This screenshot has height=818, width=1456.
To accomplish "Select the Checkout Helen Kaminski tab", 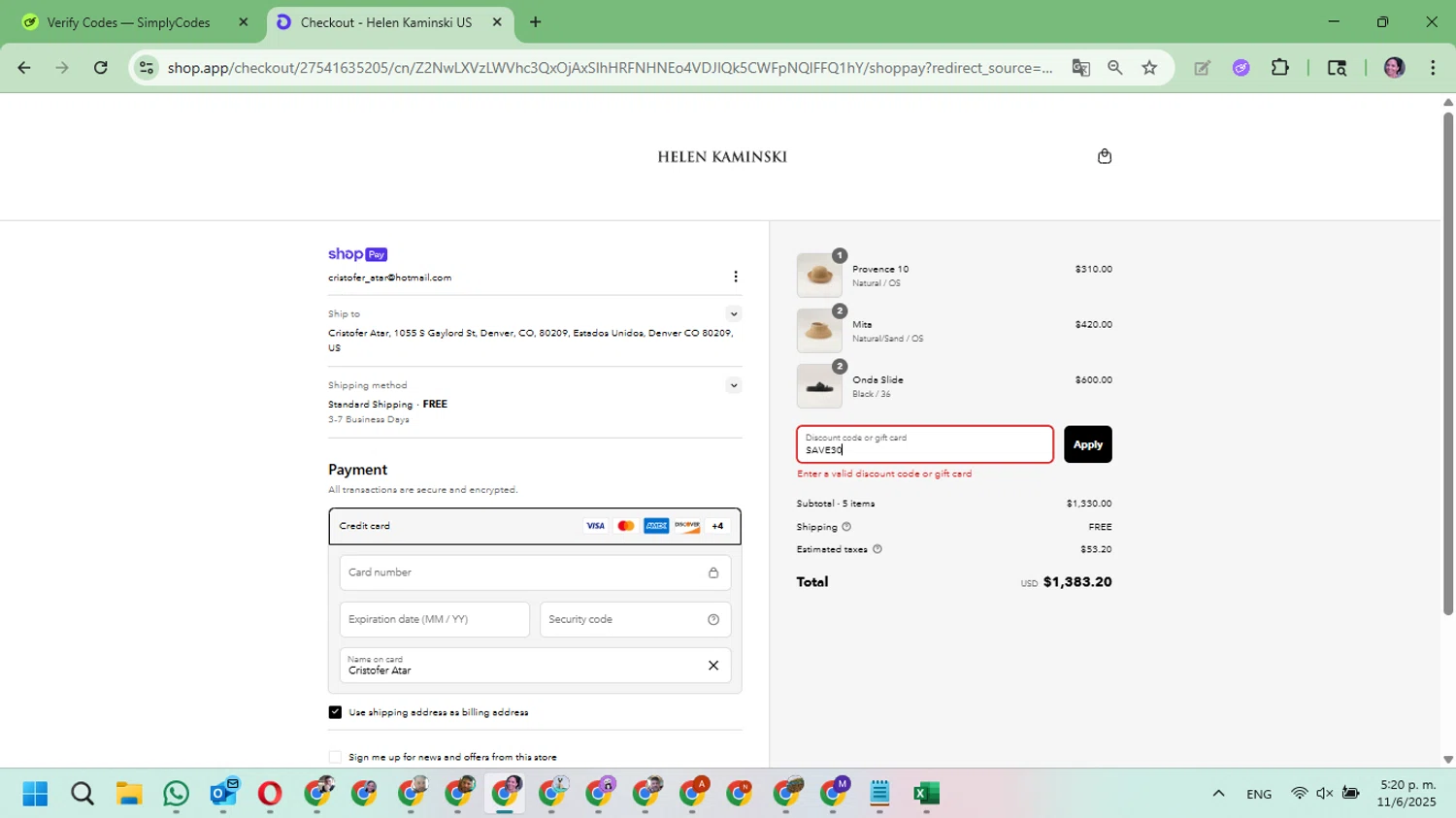I will click(x=386, y=22).
